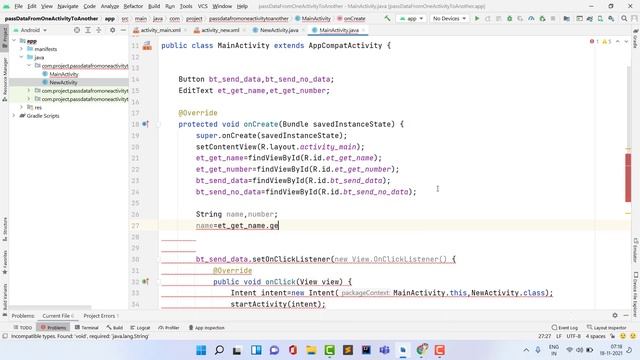
Task: Click the green Debug app bug icon
Action: click(509, 18)
